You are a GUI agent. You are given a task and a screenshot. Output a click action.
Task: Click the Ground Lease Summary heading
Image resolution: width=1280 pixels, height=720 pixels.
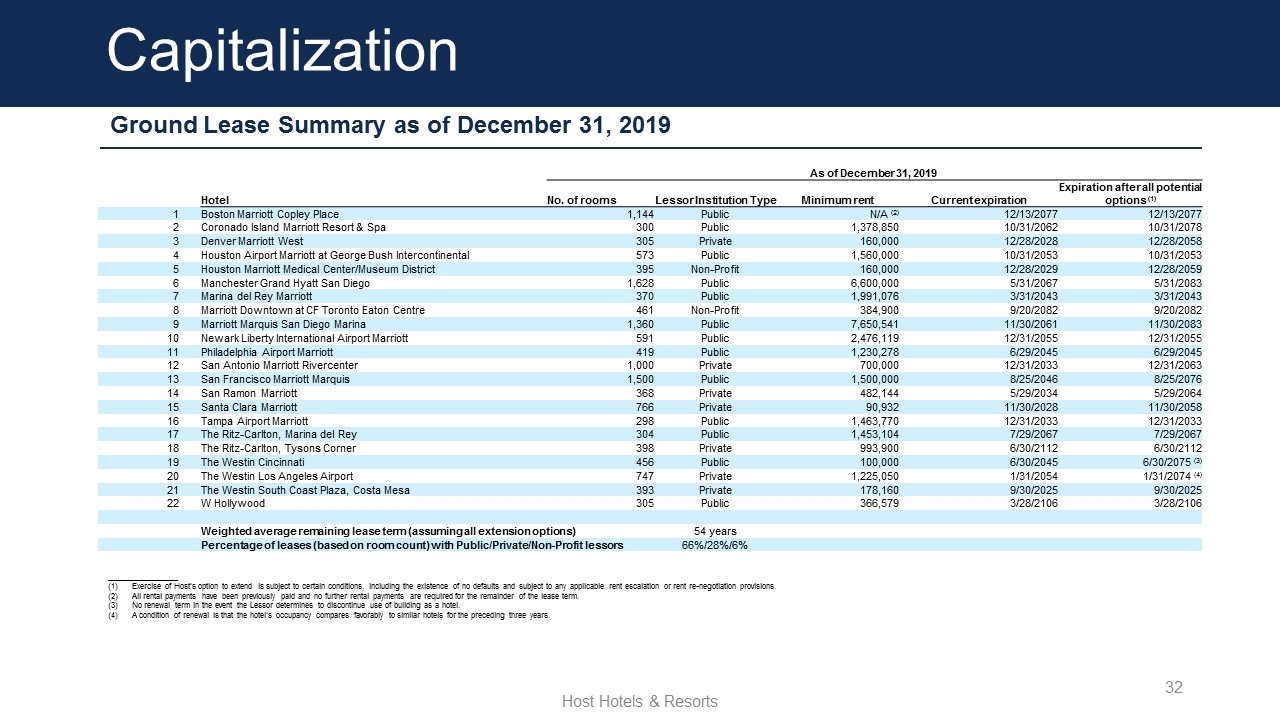point(390,126)
